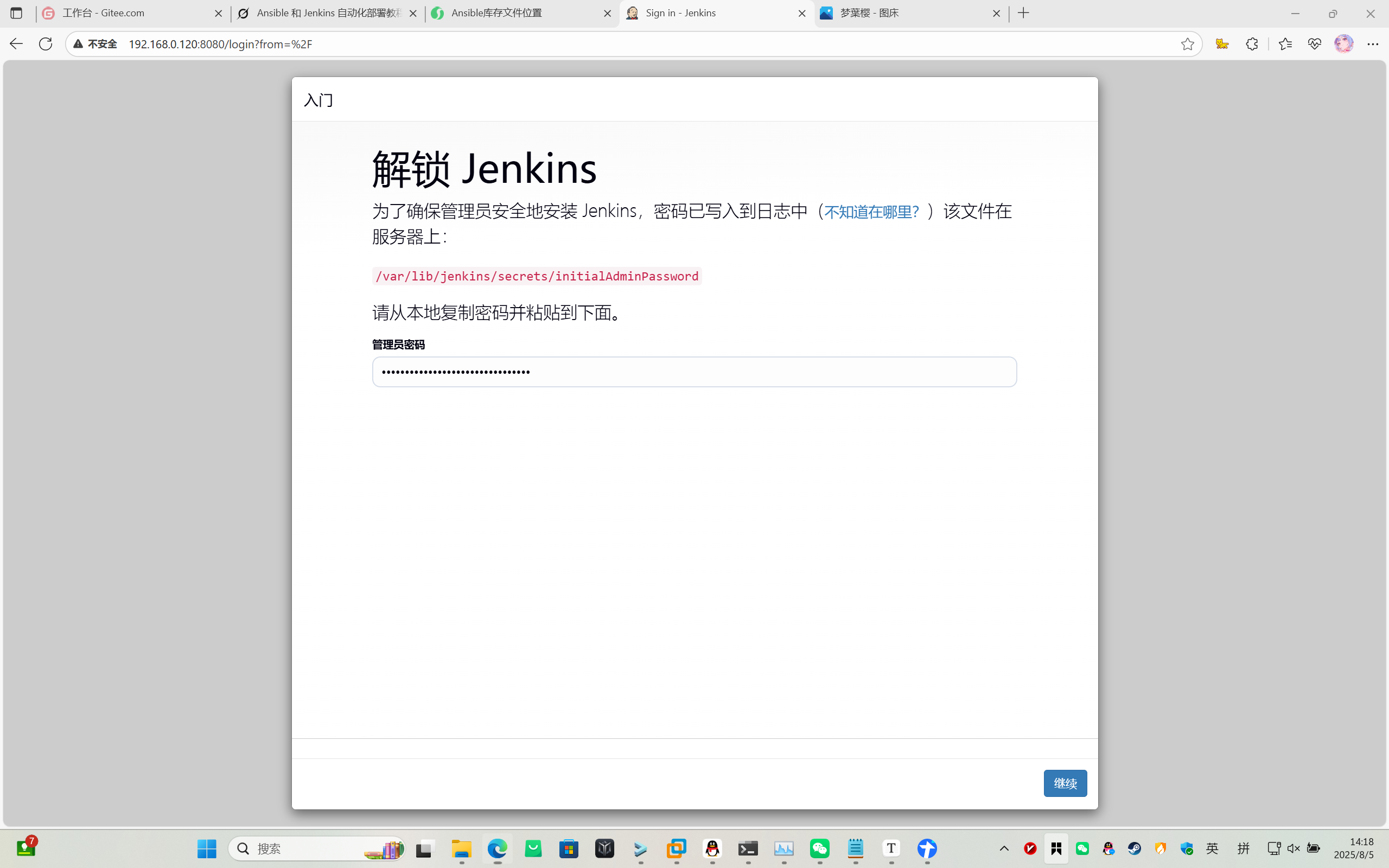The height and width of the screenshot is (868, 1389).
Task: Open Microsoft Store from taskbar
Action: (569, 848)
